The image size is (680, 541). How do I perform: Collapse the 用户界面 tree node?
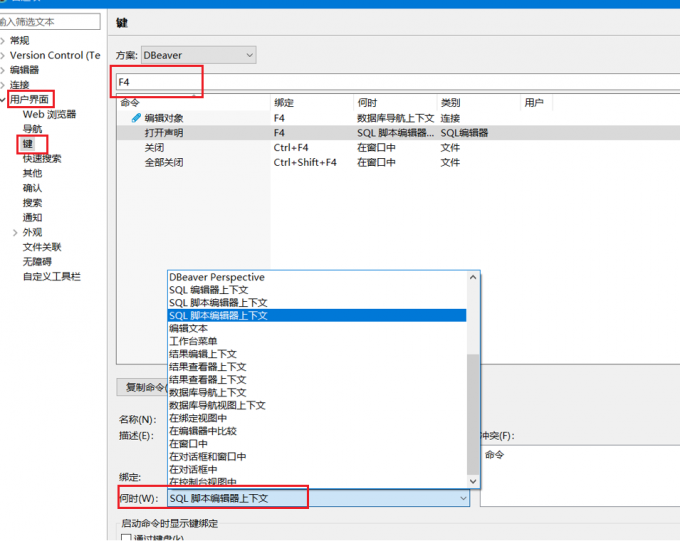click(x=3, y=100)
